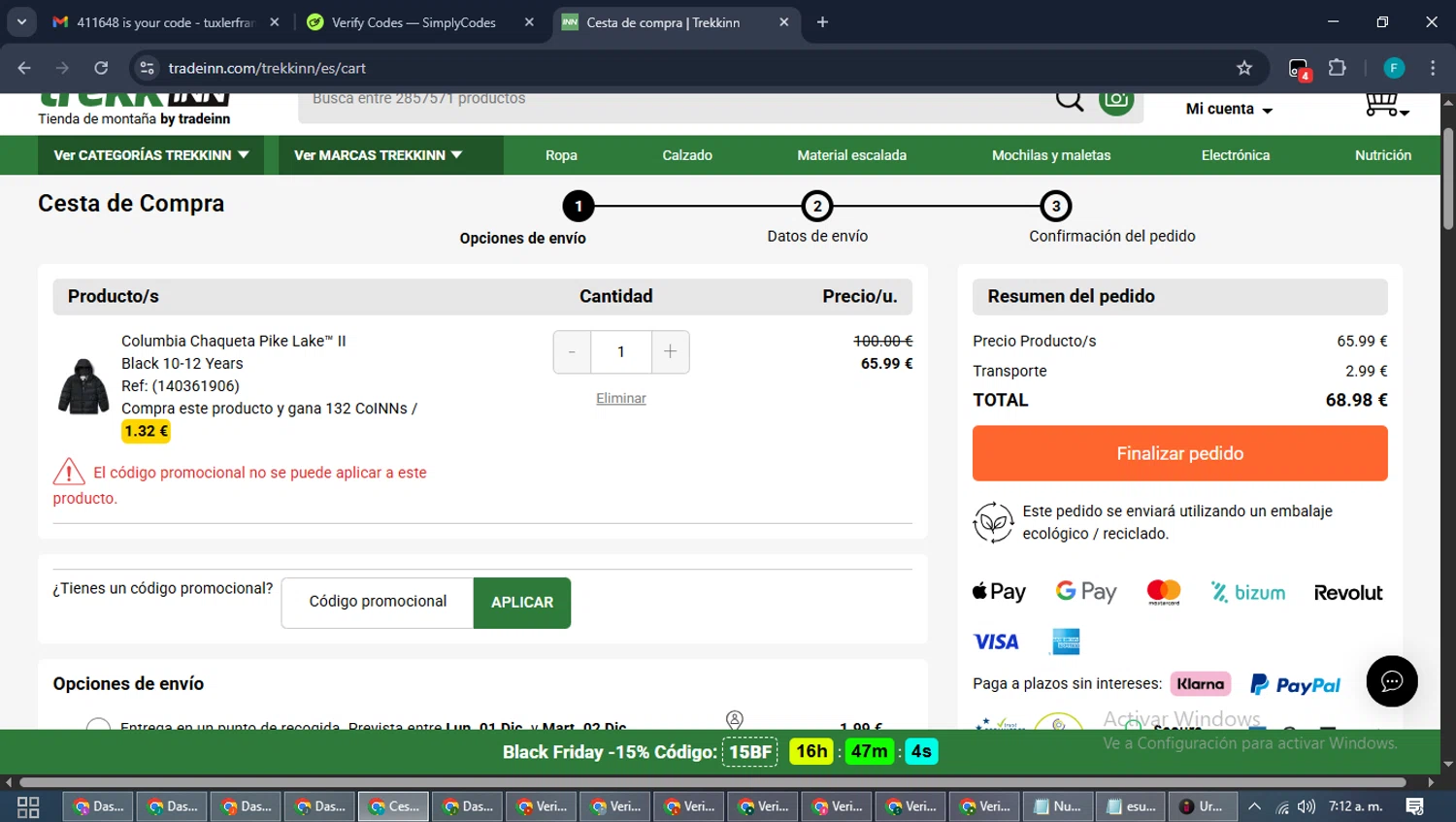Image resolution: width=1456 pixels, height=822 pixels.
Task: Click the Klarna badge
Action: (1201, 684)
